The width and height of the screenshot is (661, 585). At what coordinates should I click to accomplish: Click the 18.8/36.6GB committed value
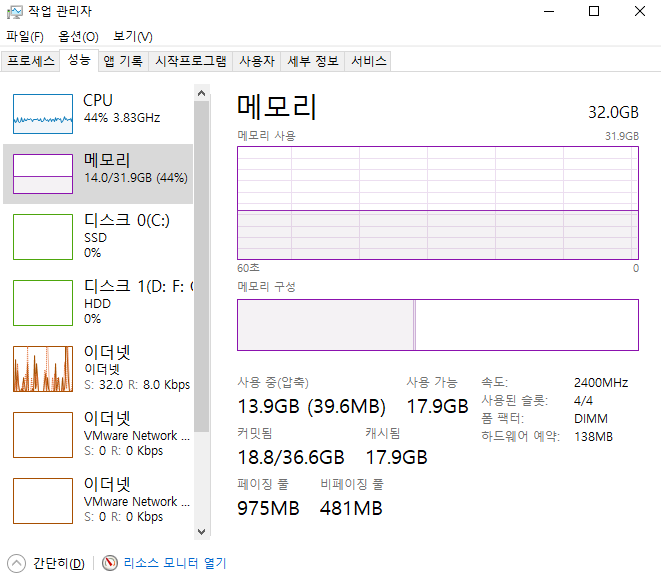pyautogui.click(x=291, y=458)
